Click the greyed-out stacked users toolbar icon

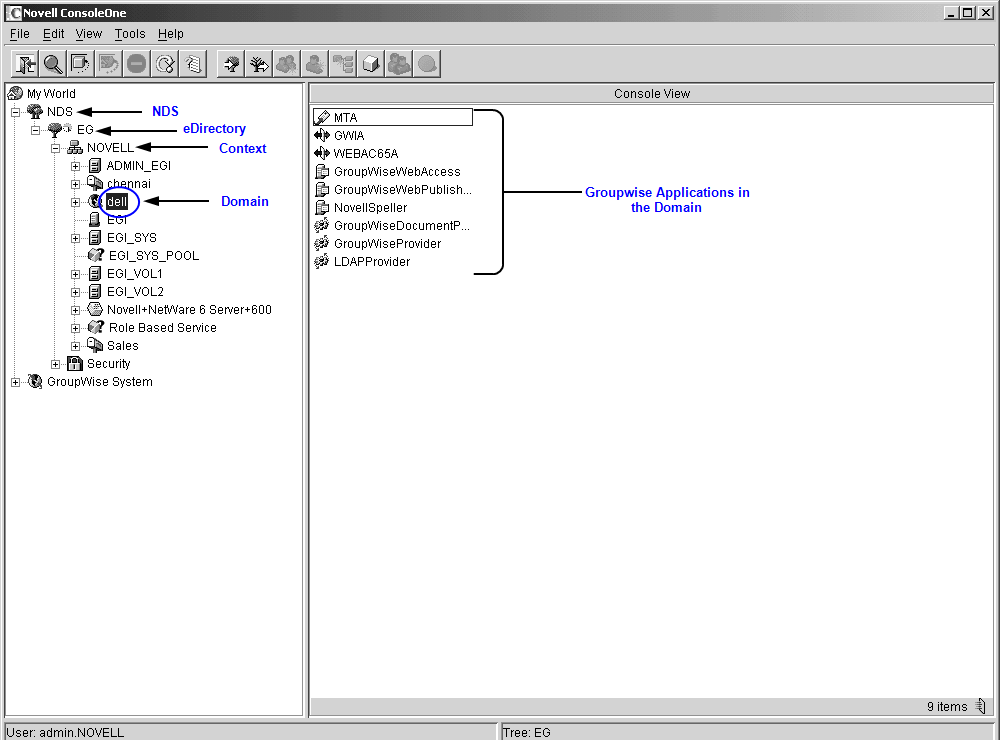tap(399, 64)
